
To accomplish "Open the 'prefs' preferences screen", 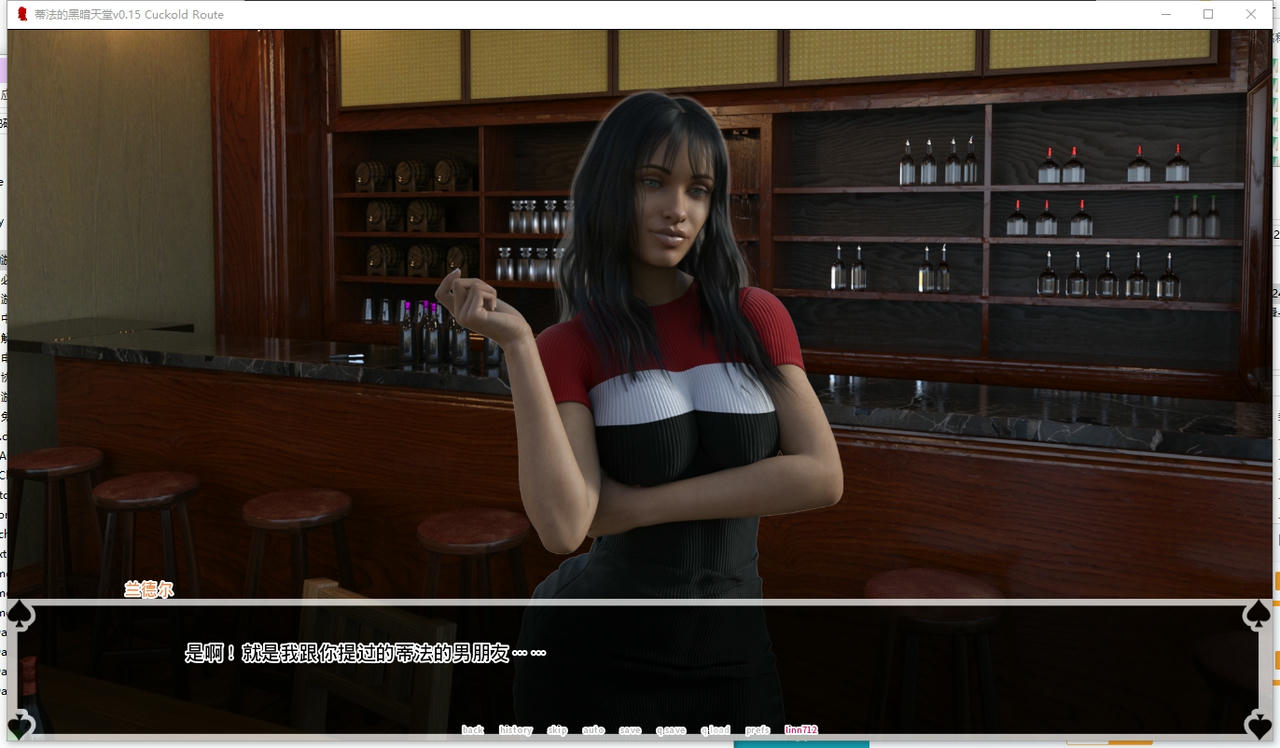I will point(755,730).
